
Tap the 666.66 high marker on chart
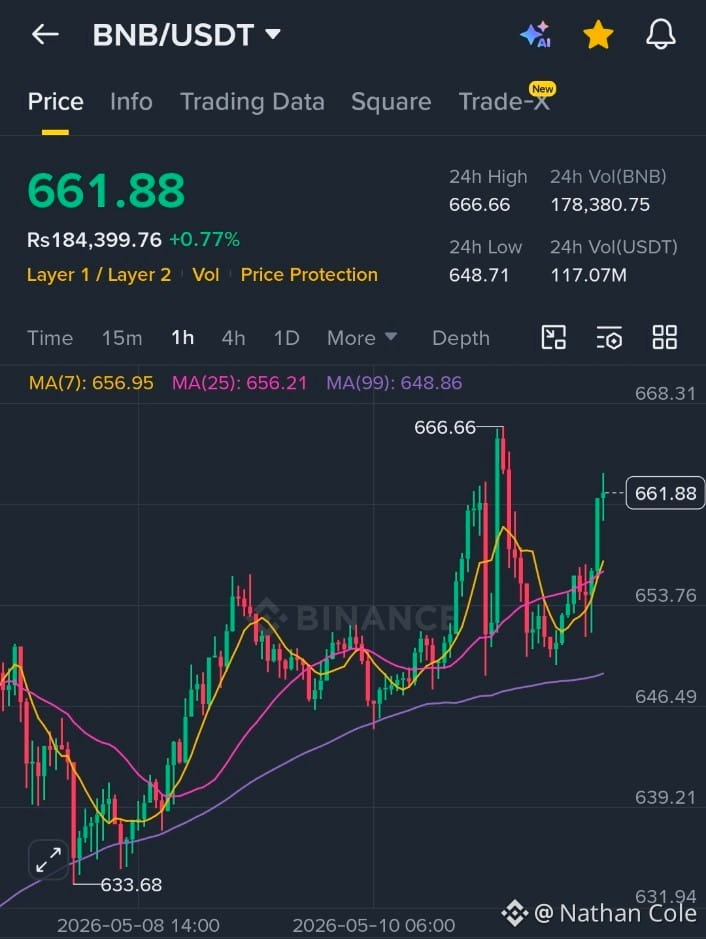445,428
